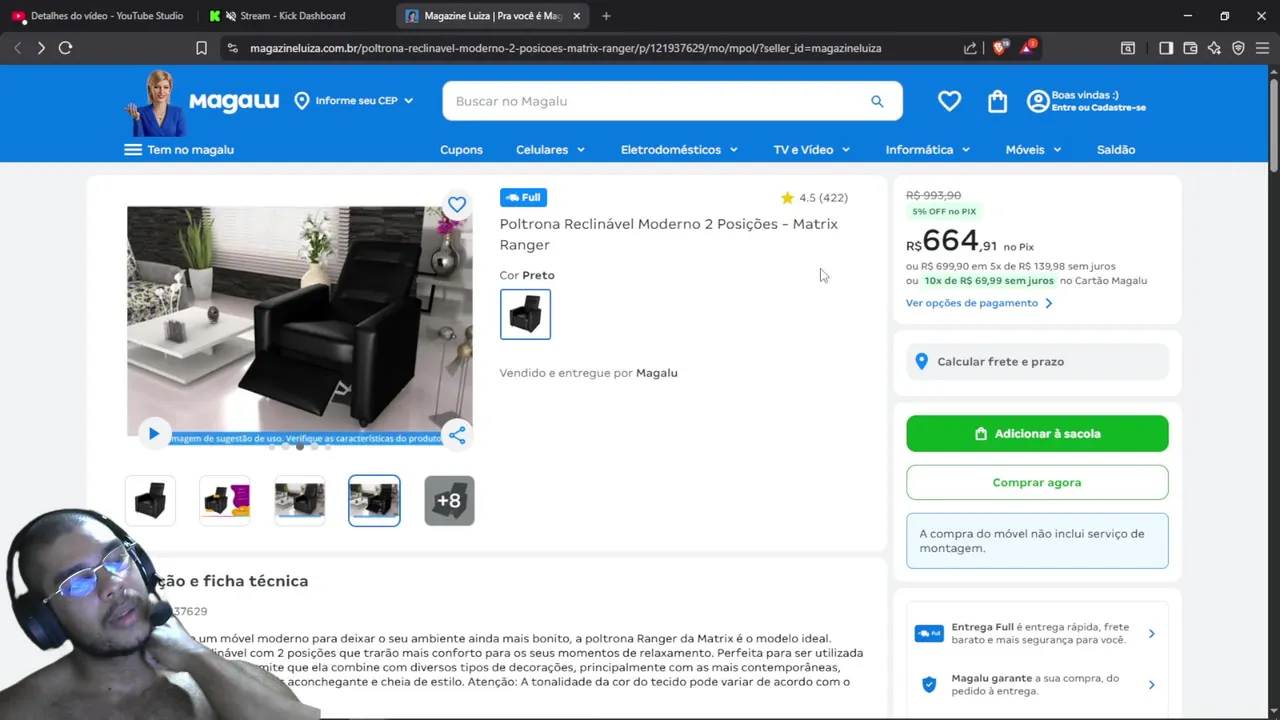The width and height of the screenshot is (1280, 720).
Task: Switch to the YouTube Studio tab
Action: pos(99,16)
